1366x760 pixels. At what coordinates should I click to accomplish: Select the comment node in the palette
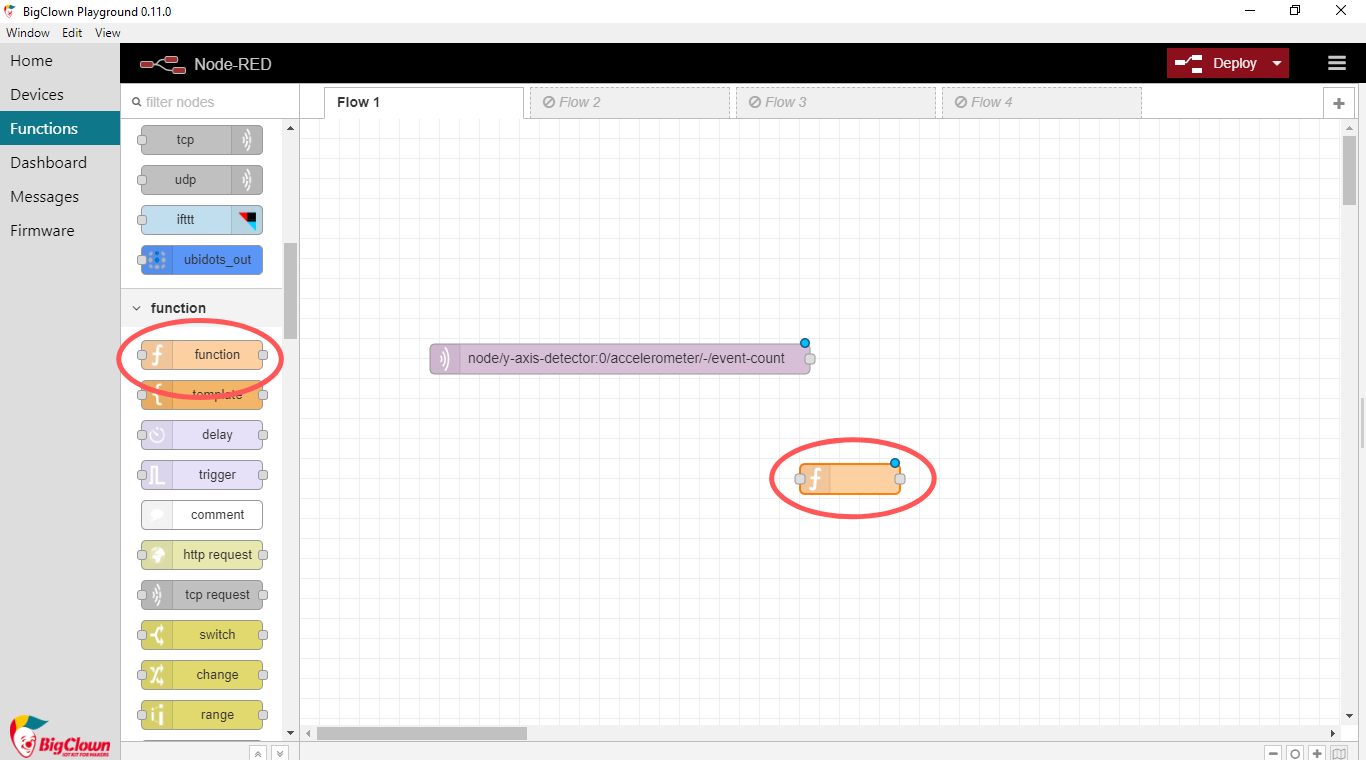(x=202, y=515)
